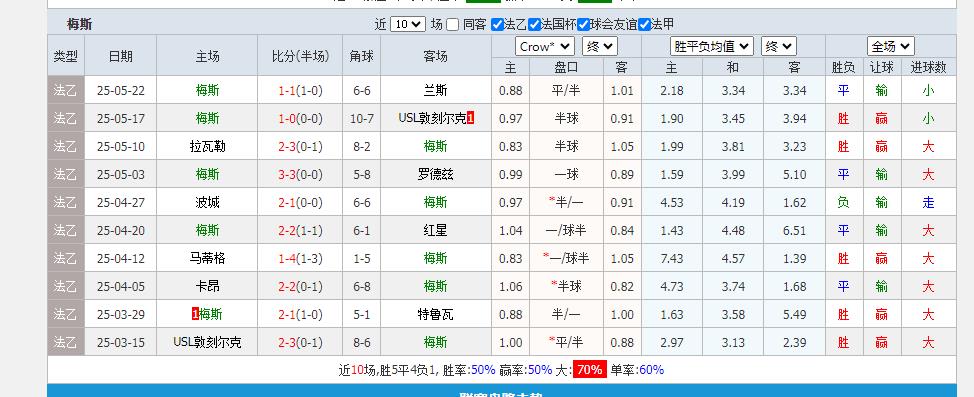Click handicap 一/球半 in 红星 row
The image size is (974, 397).
[567, 230]
